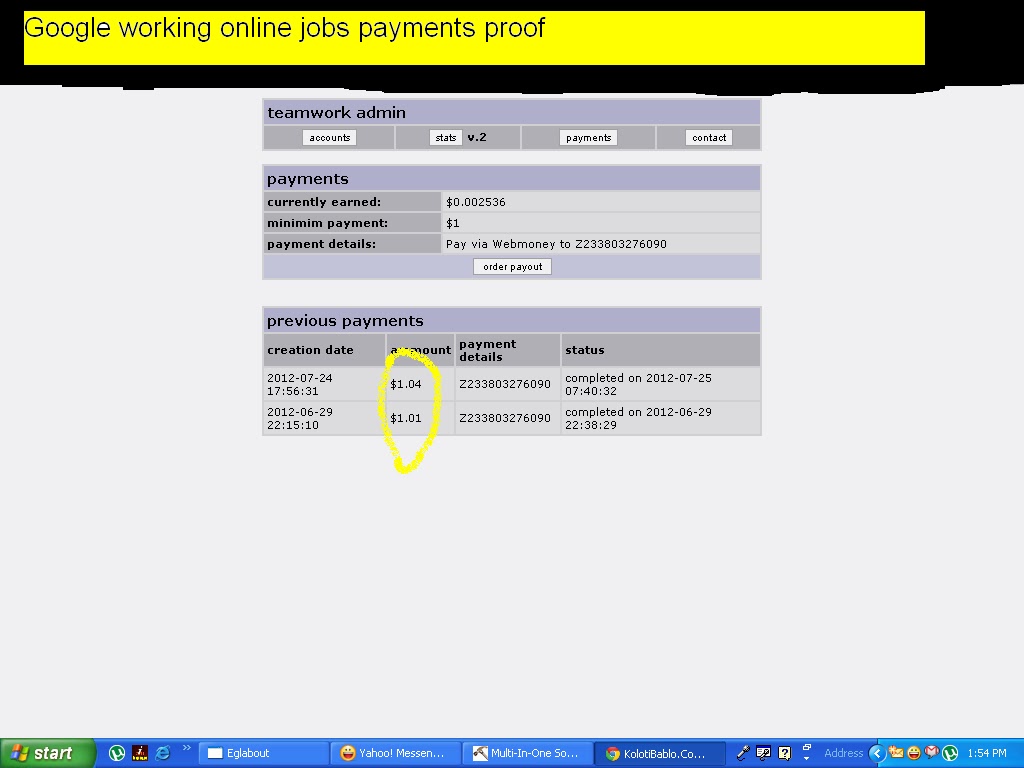This screenshot has height=768, width=1024.
Task: Click the speech tools language bar icon
Action: tap(763, 753)
